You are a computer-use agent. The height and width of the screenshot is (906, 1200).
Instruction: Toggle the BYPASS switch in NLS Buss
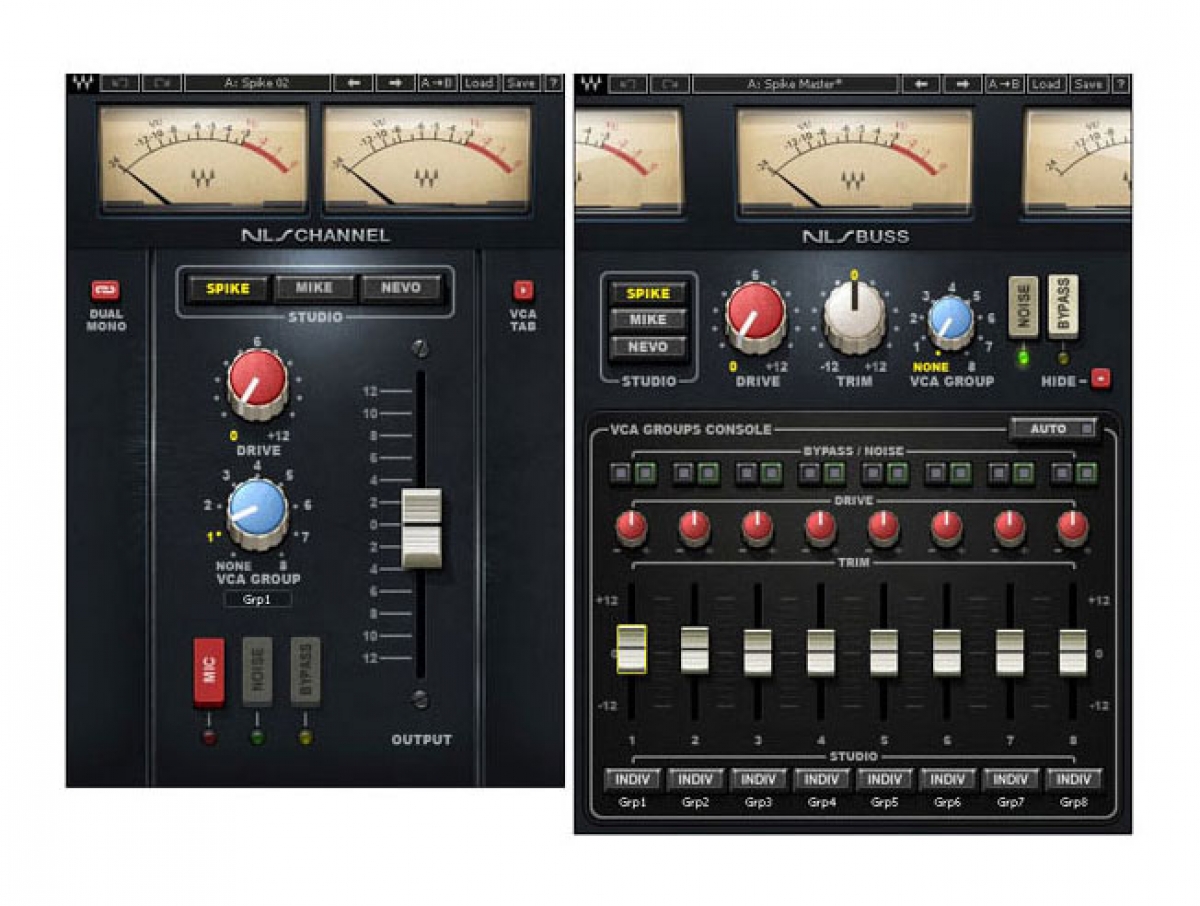(1063, 306)
